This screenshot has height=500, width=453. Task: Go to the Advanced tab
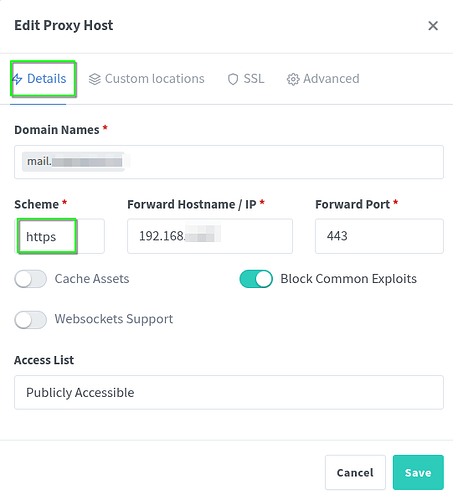tap(323, 79)
